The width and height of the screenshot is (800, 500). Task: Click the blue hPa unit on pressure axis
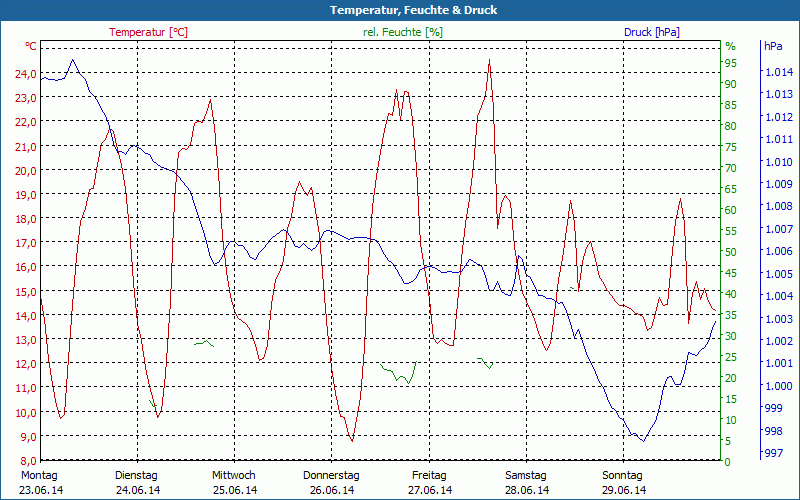[774, 46]
